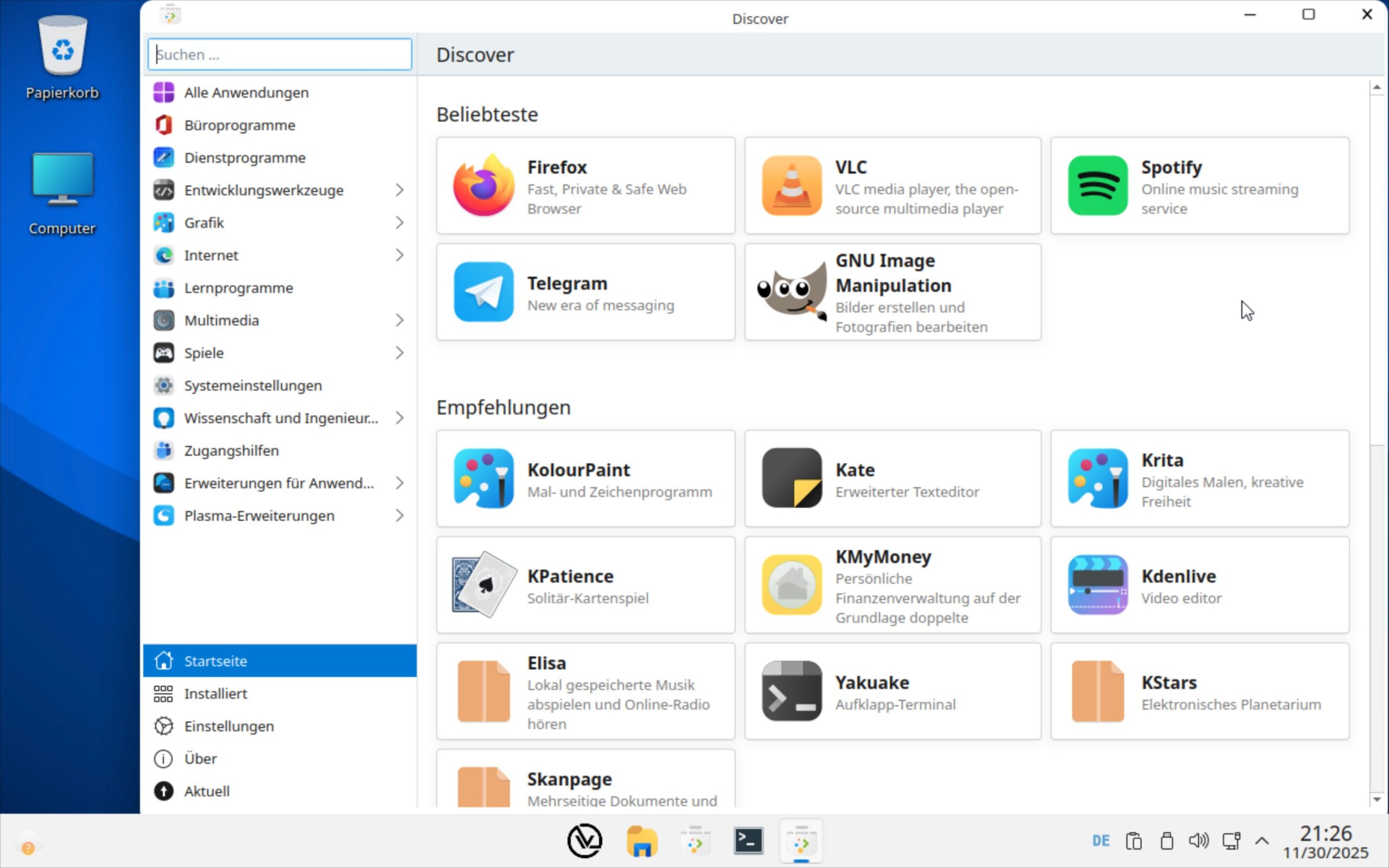This screenshot has height=868, width=1389.
Task: Click the Firefox app icon
Action: click(x=483, y=186)
